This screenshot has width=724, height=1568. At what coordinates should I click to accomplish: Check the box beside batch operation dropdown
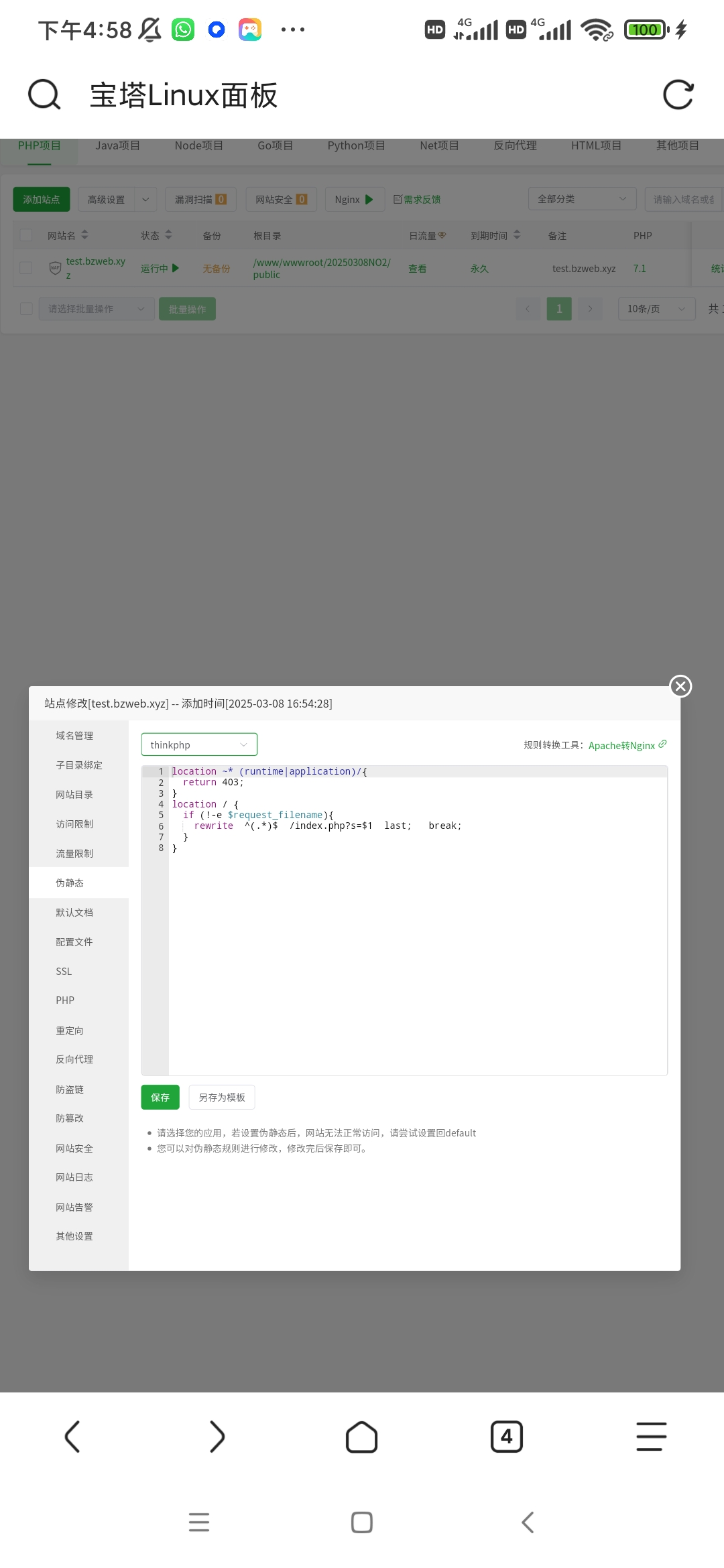[26, 309]
